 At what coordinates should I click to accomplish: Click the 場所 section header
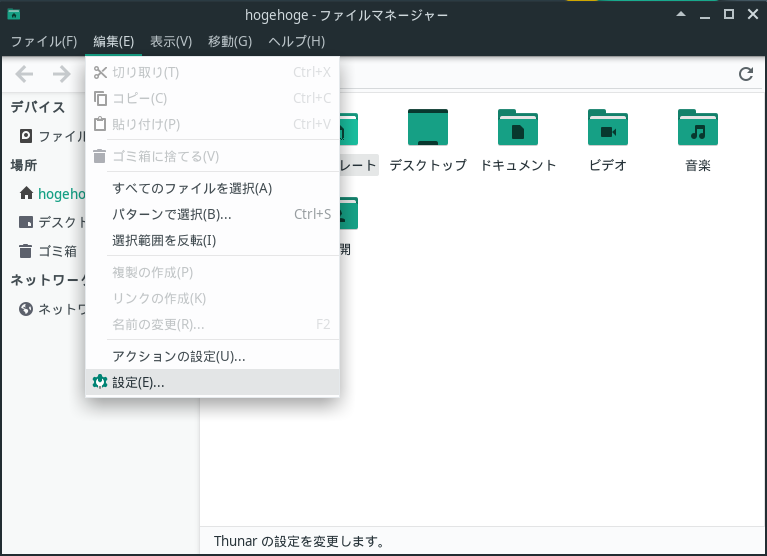pos(23,165)
